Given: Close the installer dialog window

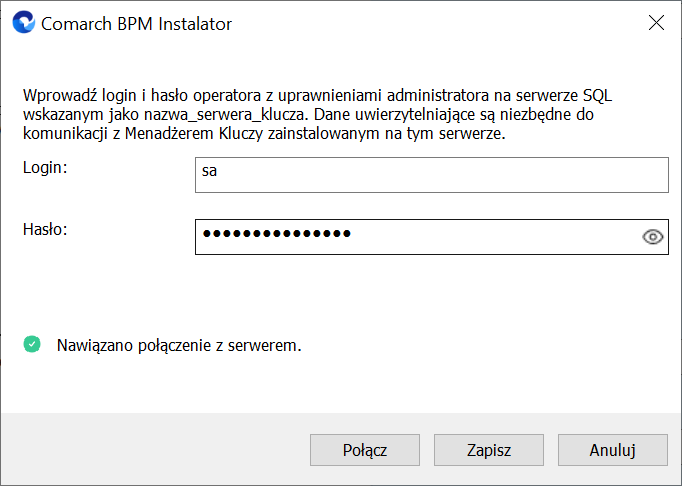Looking at the screenshot, I should [656, 23].
